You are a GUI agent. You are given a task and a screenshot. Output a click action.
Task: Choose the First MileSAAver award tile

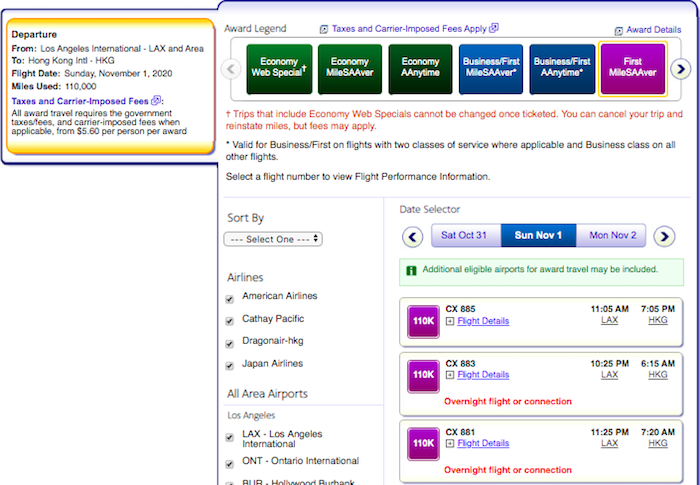[633, 68]
